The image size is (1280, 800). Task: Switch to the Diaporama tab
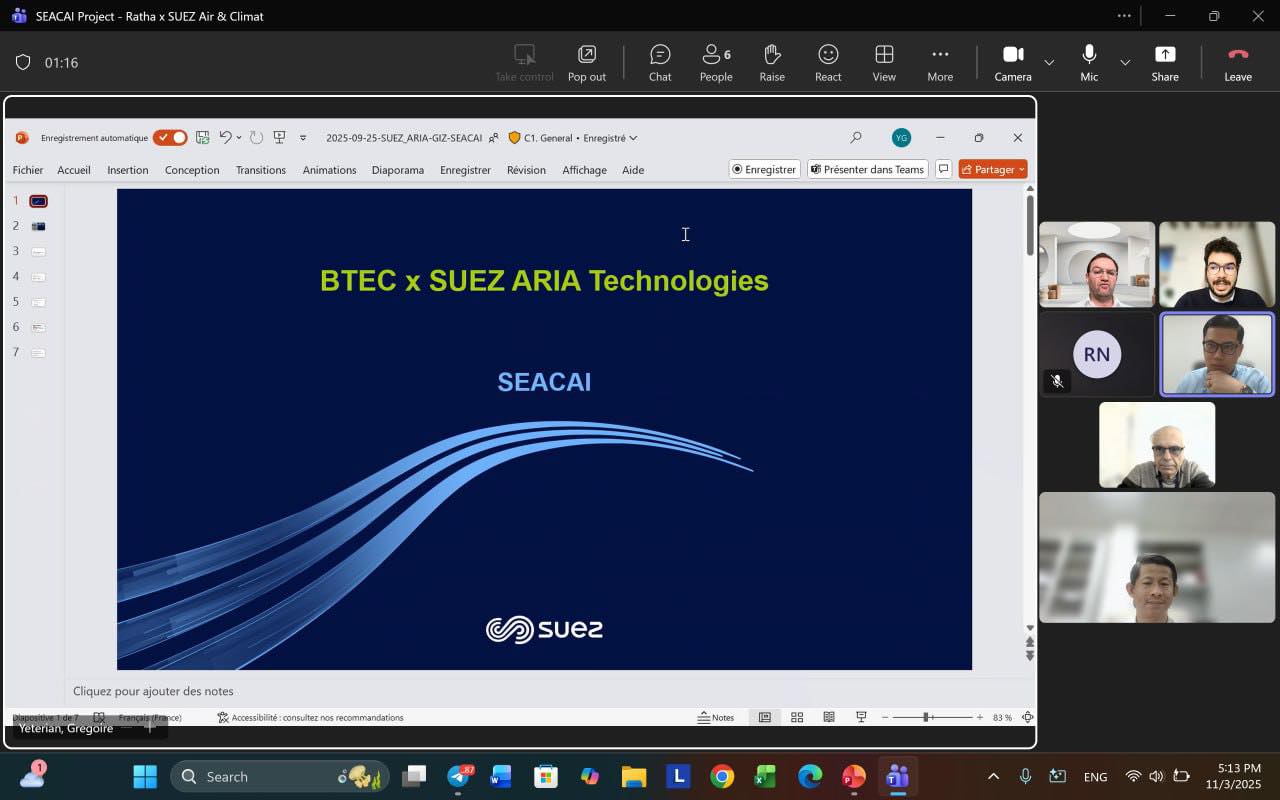coord(397,170)
